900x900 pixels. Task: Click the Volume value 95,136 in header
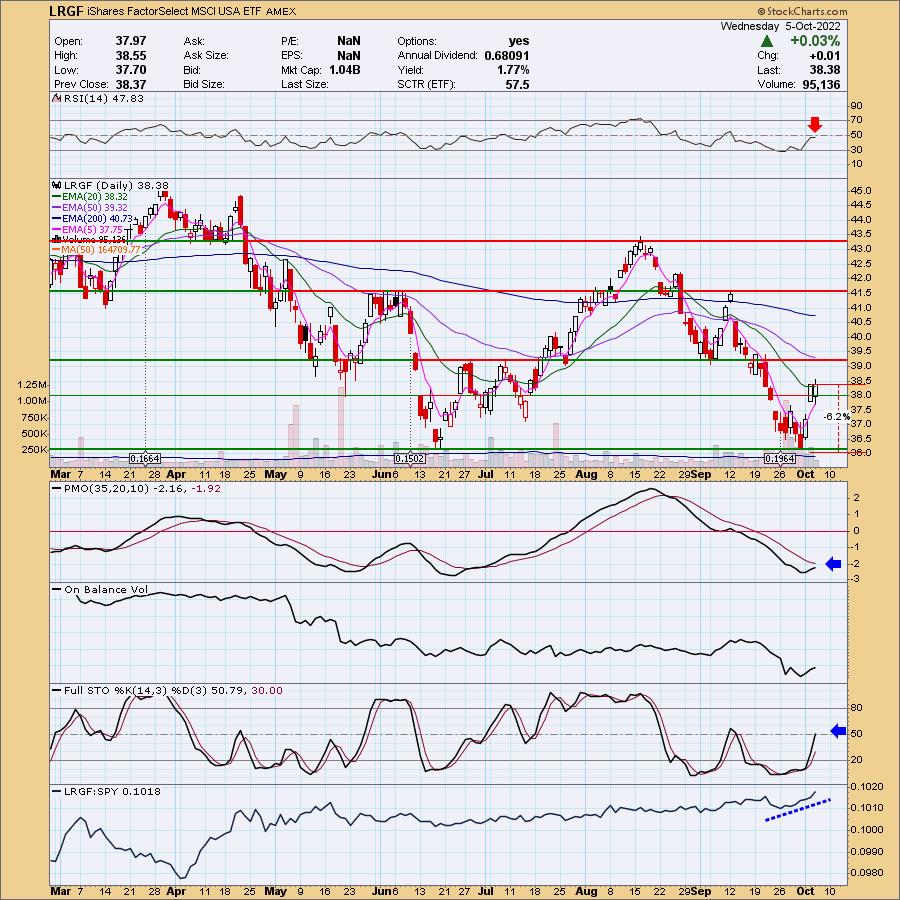(x=821, y=84)
